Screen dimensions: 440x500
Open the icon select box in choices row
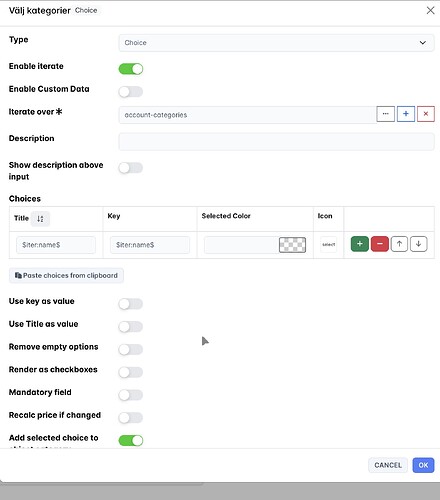[328, 245]
